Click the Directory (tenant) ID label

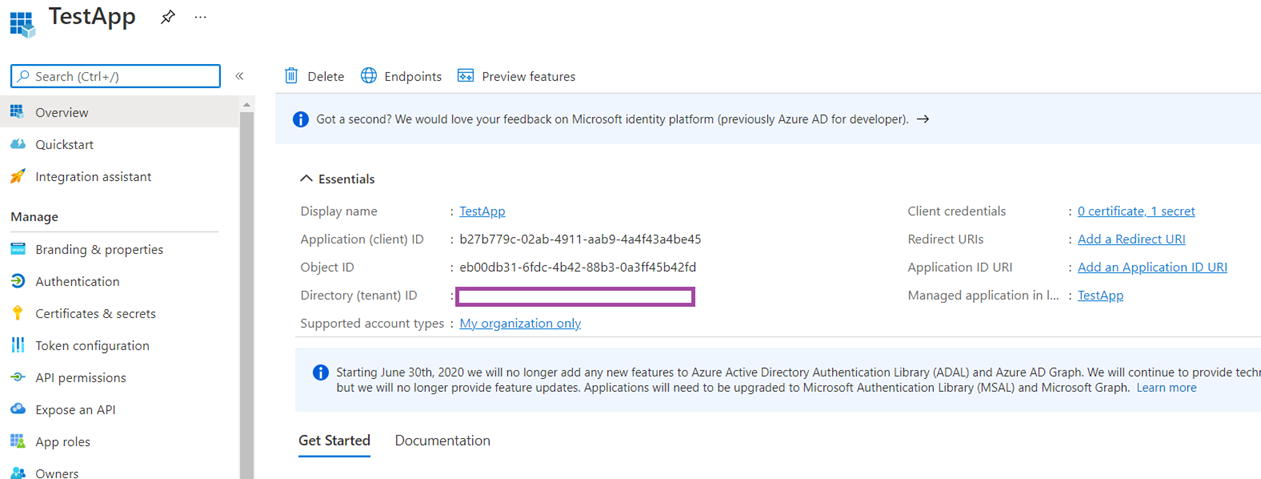point(359,295)
